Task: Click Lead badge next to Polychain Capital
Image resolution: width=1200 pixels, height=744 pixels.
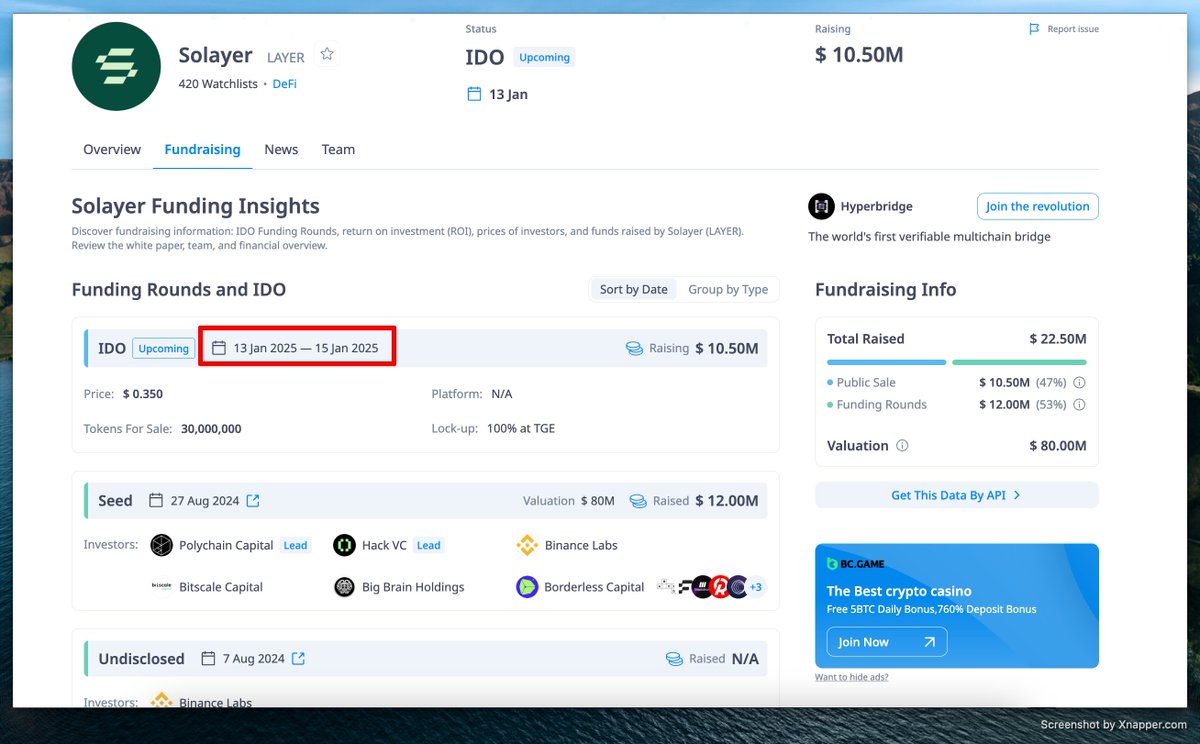Action: pyautogui.click(x=295, y=545)
